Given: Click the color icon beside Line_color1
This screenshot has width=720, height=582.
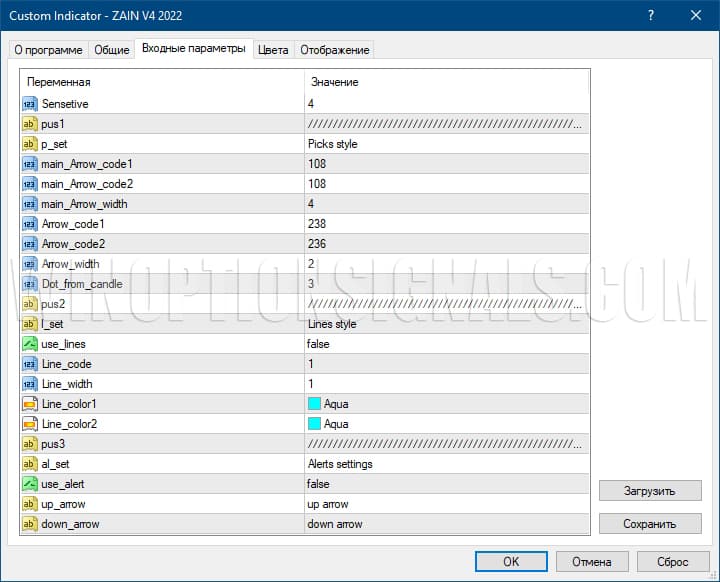Looking at the screenshot, I should pos(29,404).
